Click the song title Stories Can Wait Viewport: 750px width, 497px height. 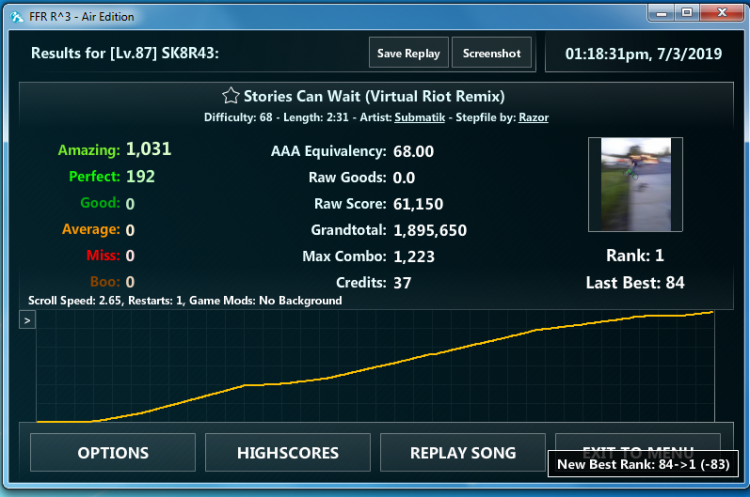374,96
